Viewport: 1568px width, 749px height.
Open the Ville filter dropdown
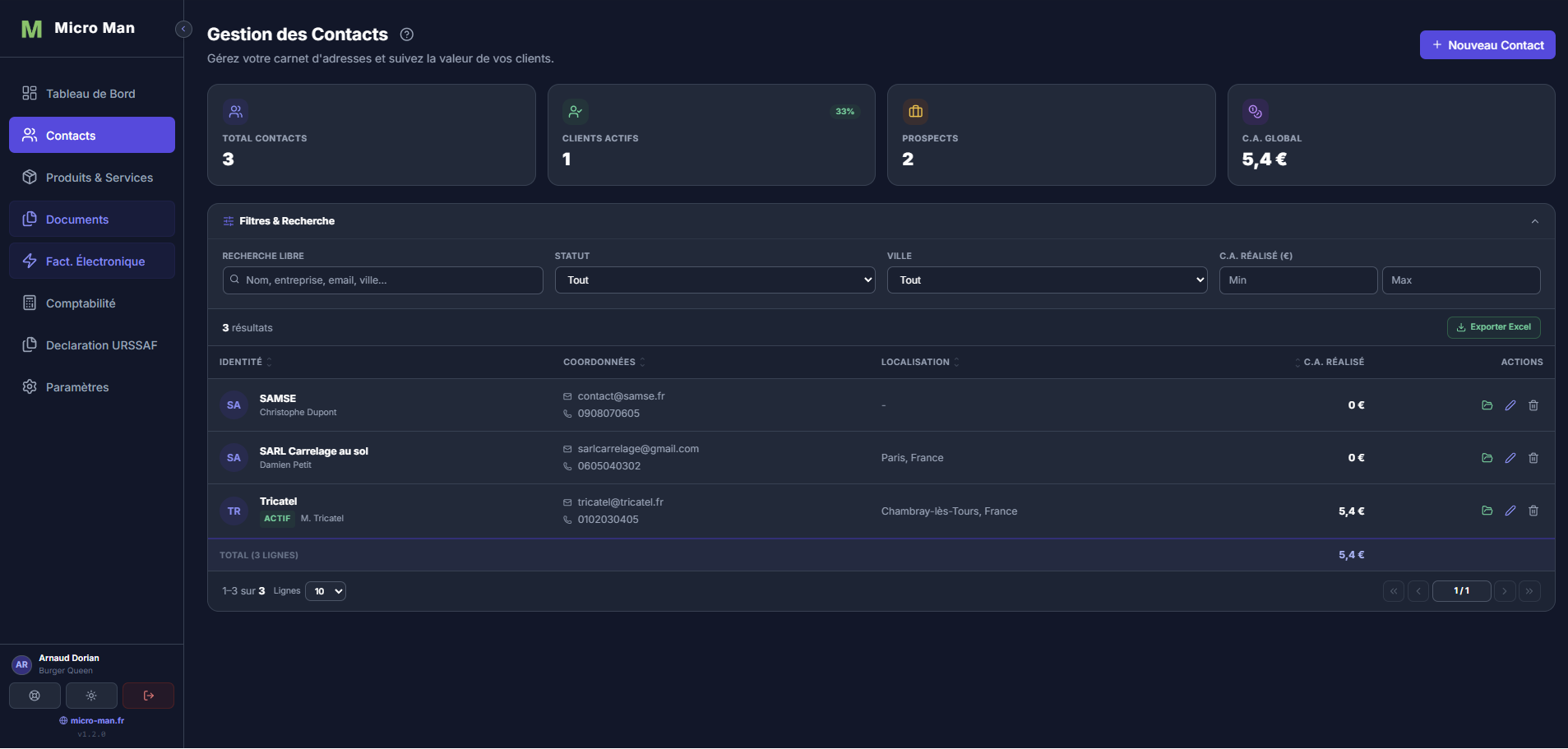point(1047,280)
